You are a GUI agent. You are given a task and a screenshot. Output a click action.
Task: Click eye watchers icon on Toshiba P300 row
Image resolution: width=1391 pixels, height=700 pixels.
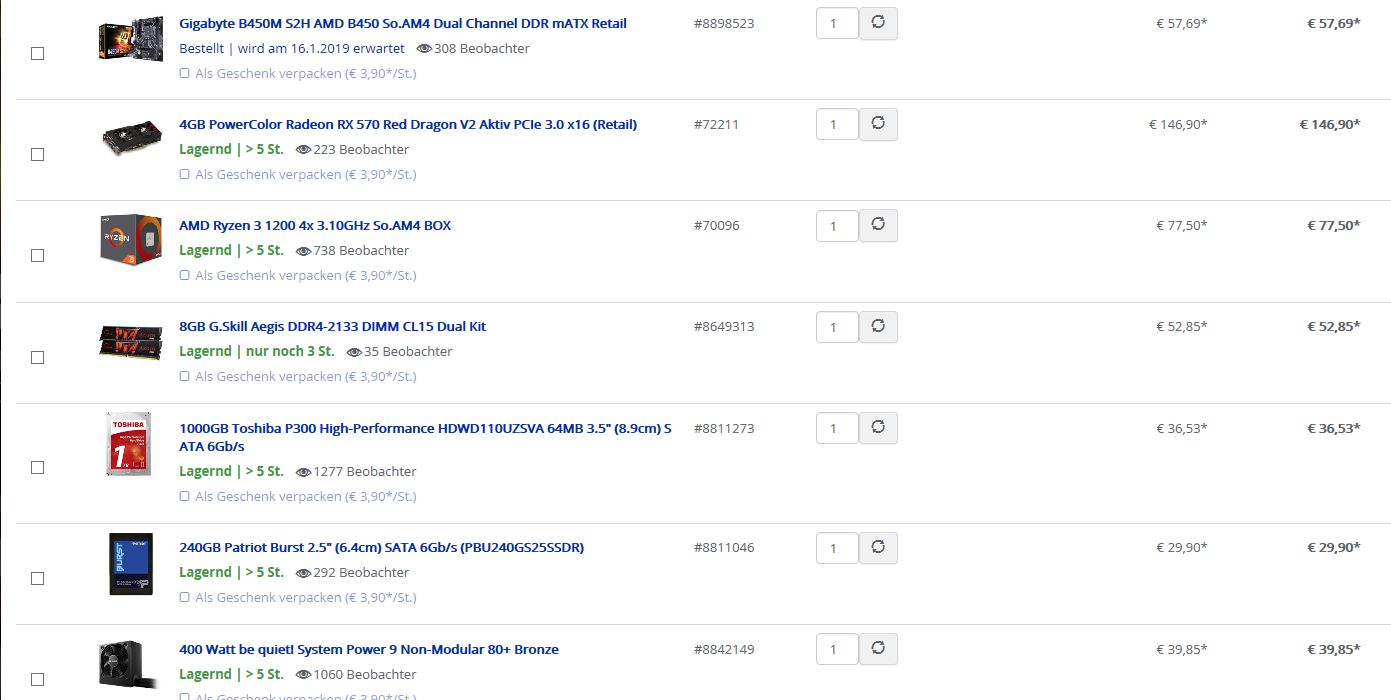point(304,472)
